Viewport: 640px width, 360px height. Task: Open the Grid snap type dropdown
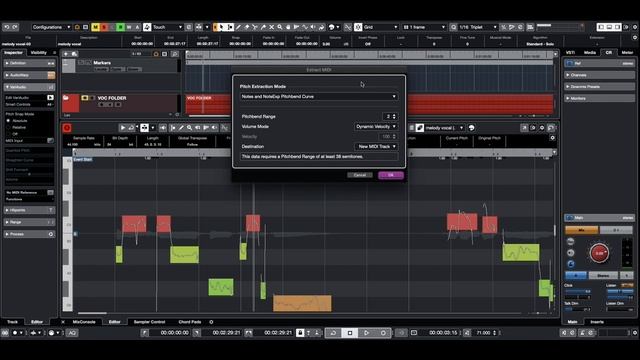click(x=380, y=27)
